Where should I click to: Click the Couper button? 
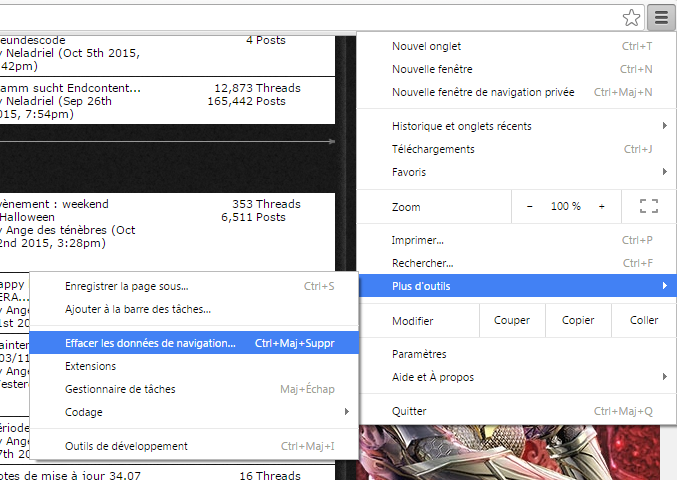tap(511, 321)
